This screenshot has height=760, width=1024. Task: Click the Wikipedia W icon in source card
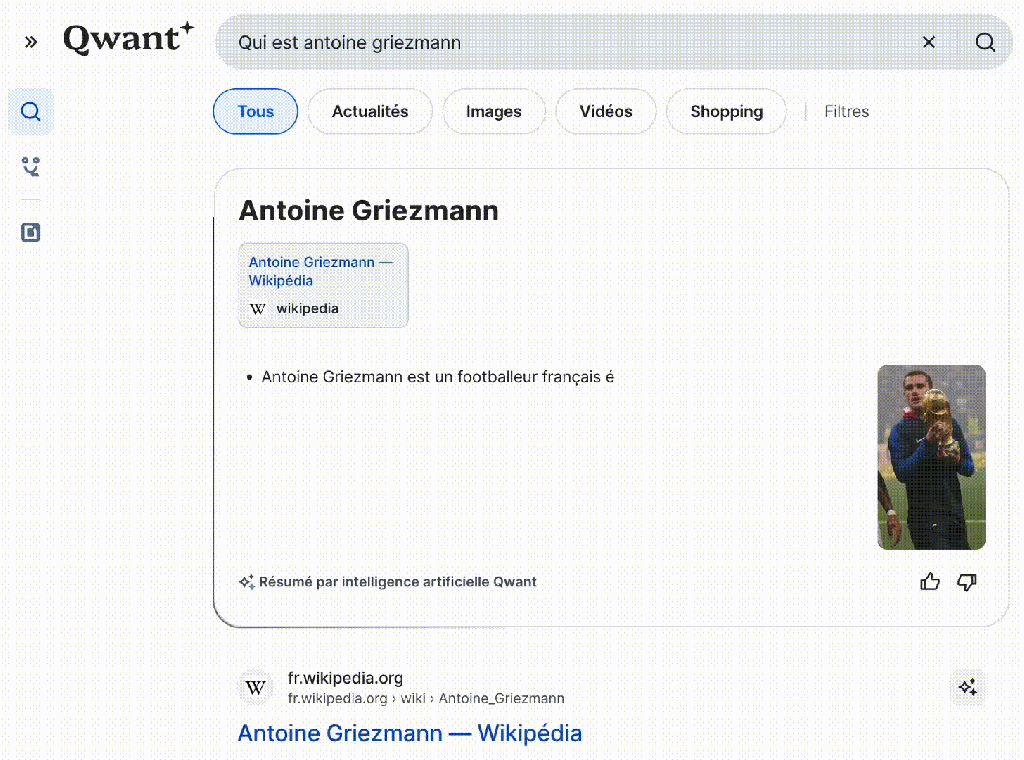[258, 309]
